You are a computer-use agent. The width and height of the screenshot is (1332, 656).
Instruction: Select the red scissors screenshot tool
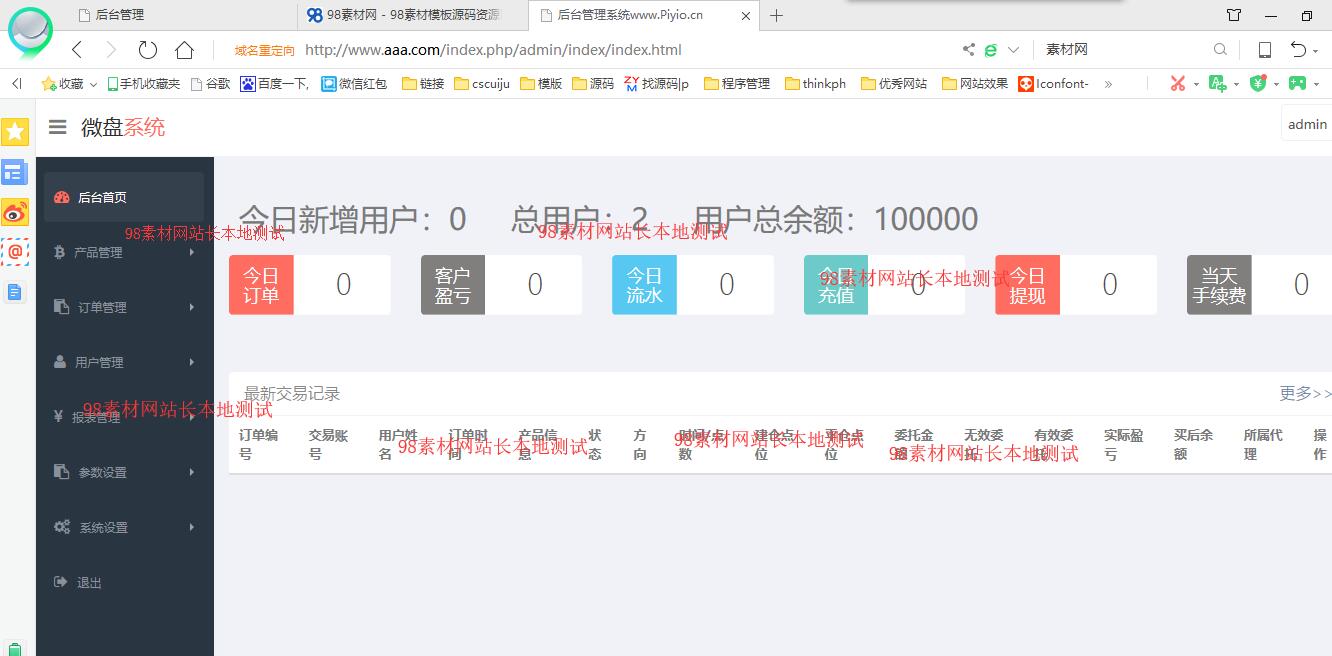1177,83
